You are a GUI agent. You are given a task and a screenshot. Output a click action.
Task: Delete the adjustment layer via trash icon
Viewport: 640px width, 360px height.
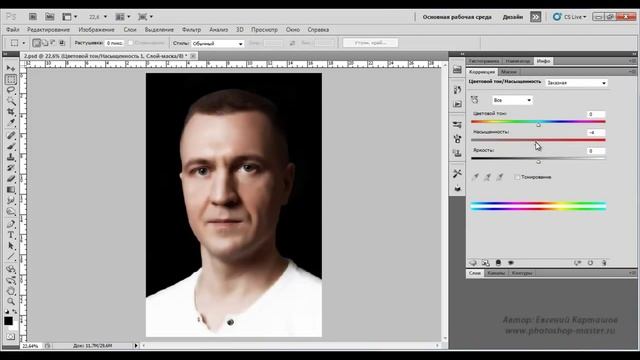coord(604,263)
